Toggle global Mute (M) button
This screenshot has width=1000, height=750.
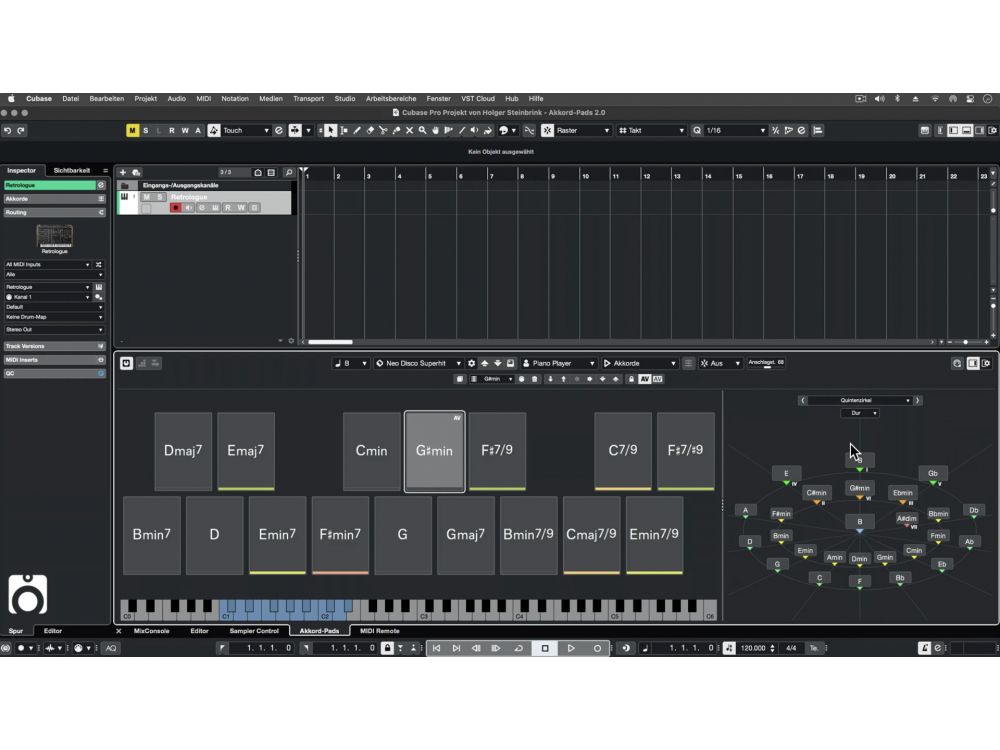(133, 131)
